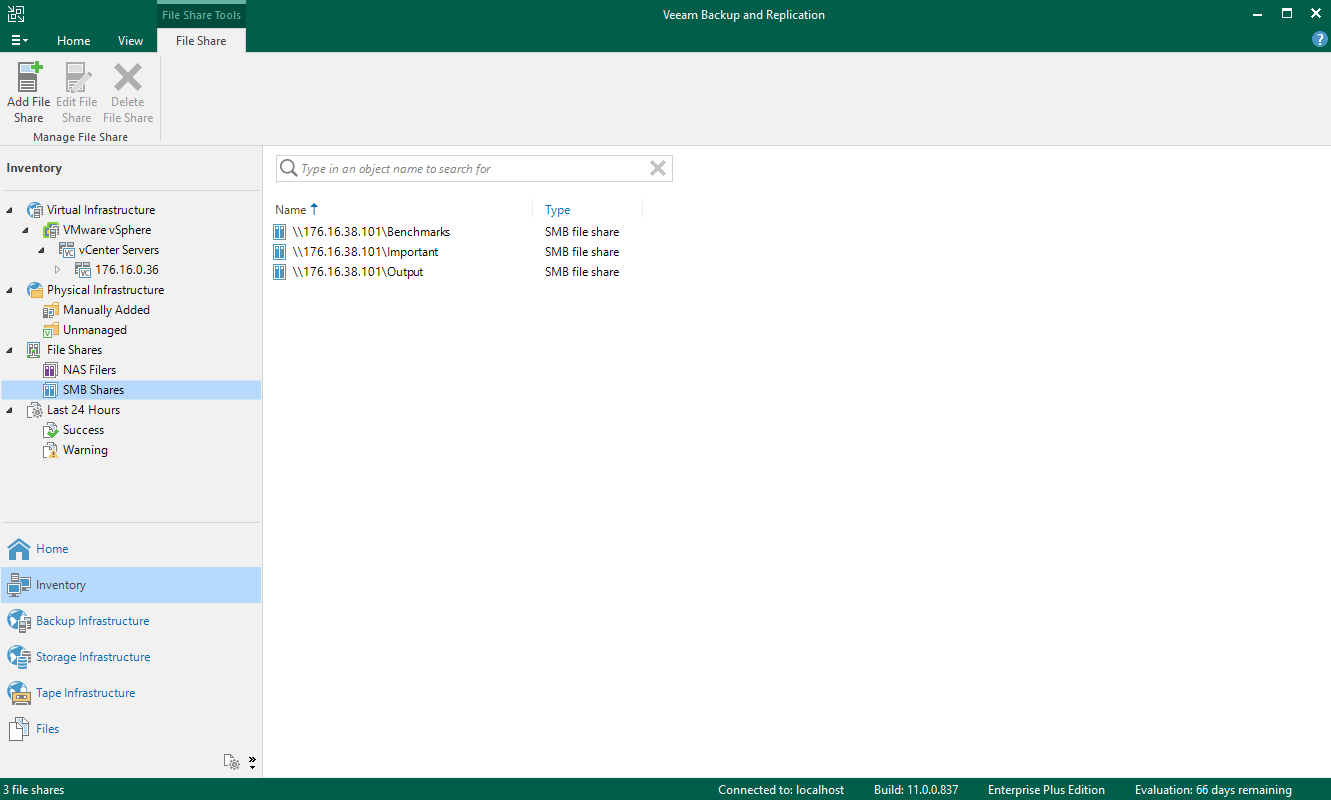
Task: Select \\176.16.38.101\Output row text
Action: click(358, 272)
